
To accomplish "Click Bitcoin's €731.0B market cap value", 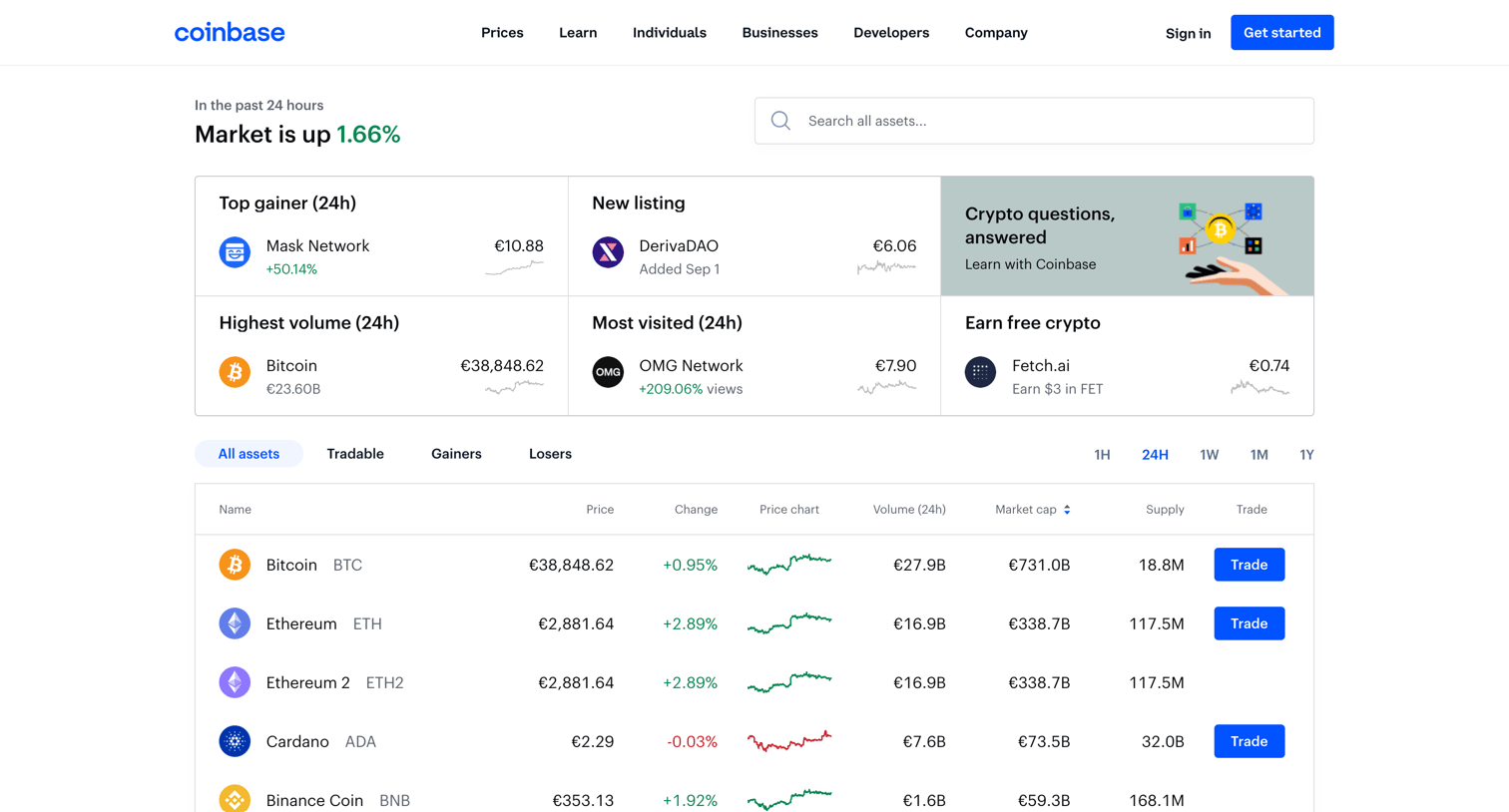I will pyautogui.click(x=1039, y=565).
